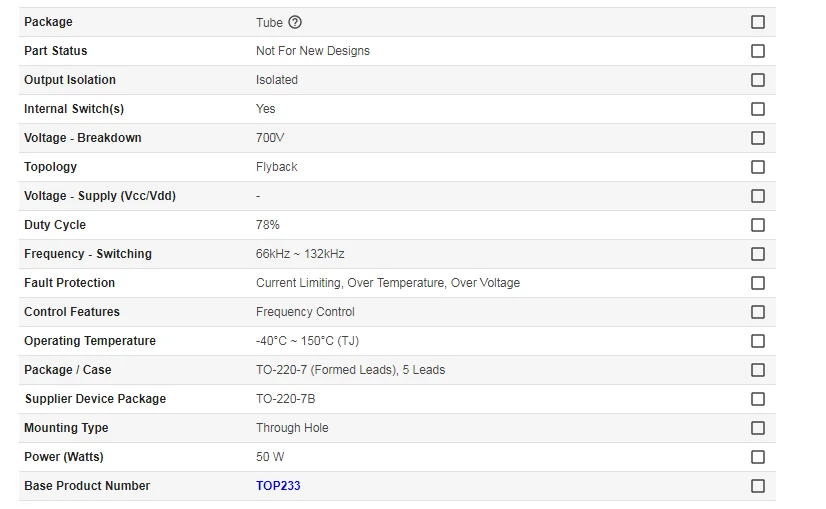Viewport: 826px width, 509px height.
Task: Check the Voltage - Breakdown checkbox
Action: pyautogui.click(x=758, y=138)
